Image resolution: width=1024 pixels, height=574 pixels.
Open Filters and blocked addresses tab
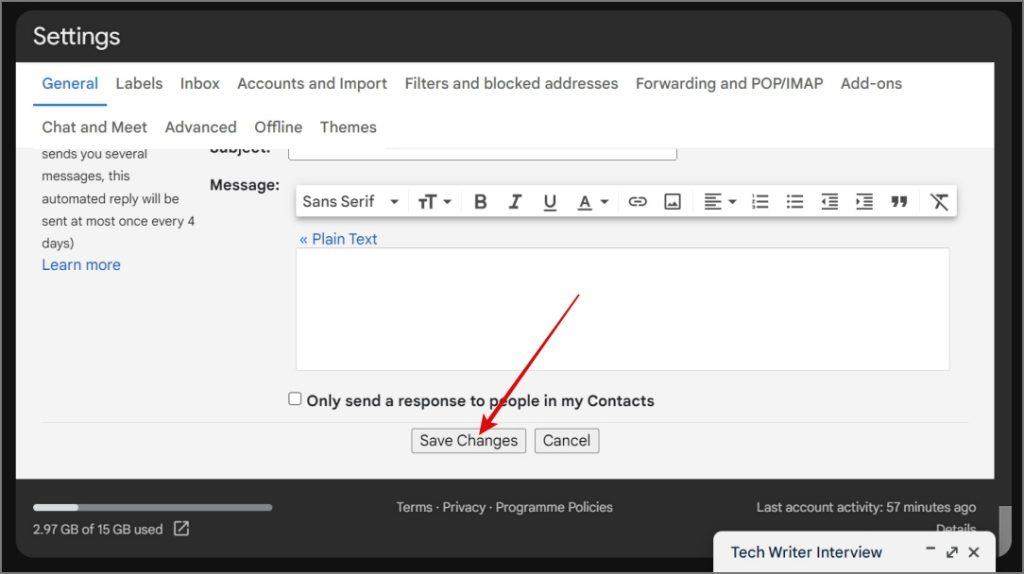click(x=511, y=84)
